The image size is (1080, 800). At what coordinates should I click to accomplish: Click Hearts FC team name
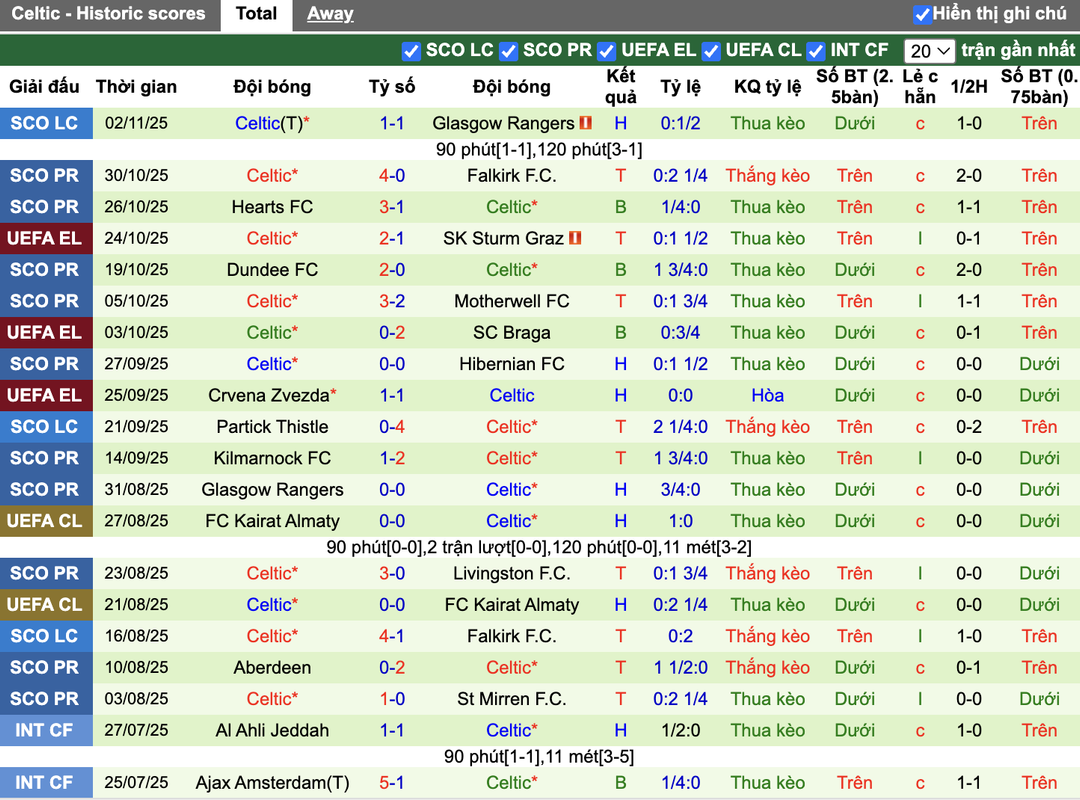(272, 207)
